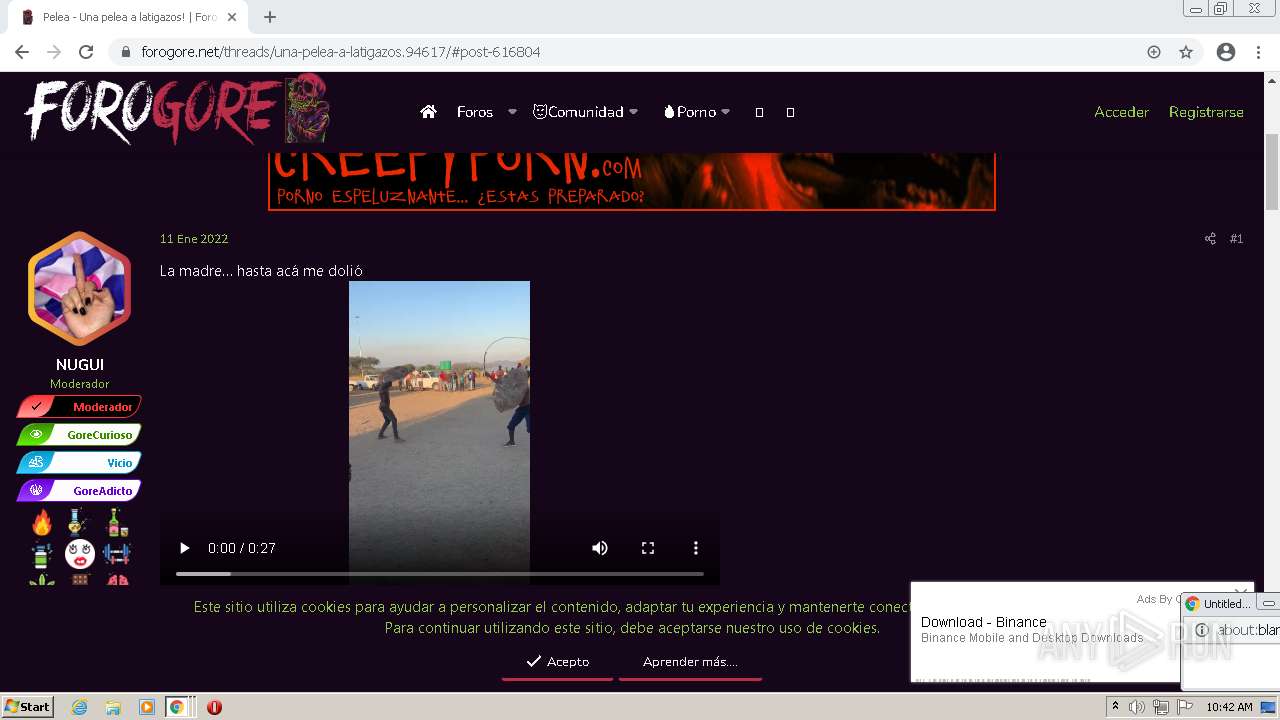Image resolution: width=1280 pixels, height=720 pixels.
Task: Click the red Moderador badge
Action: click(x=79, y=407)
